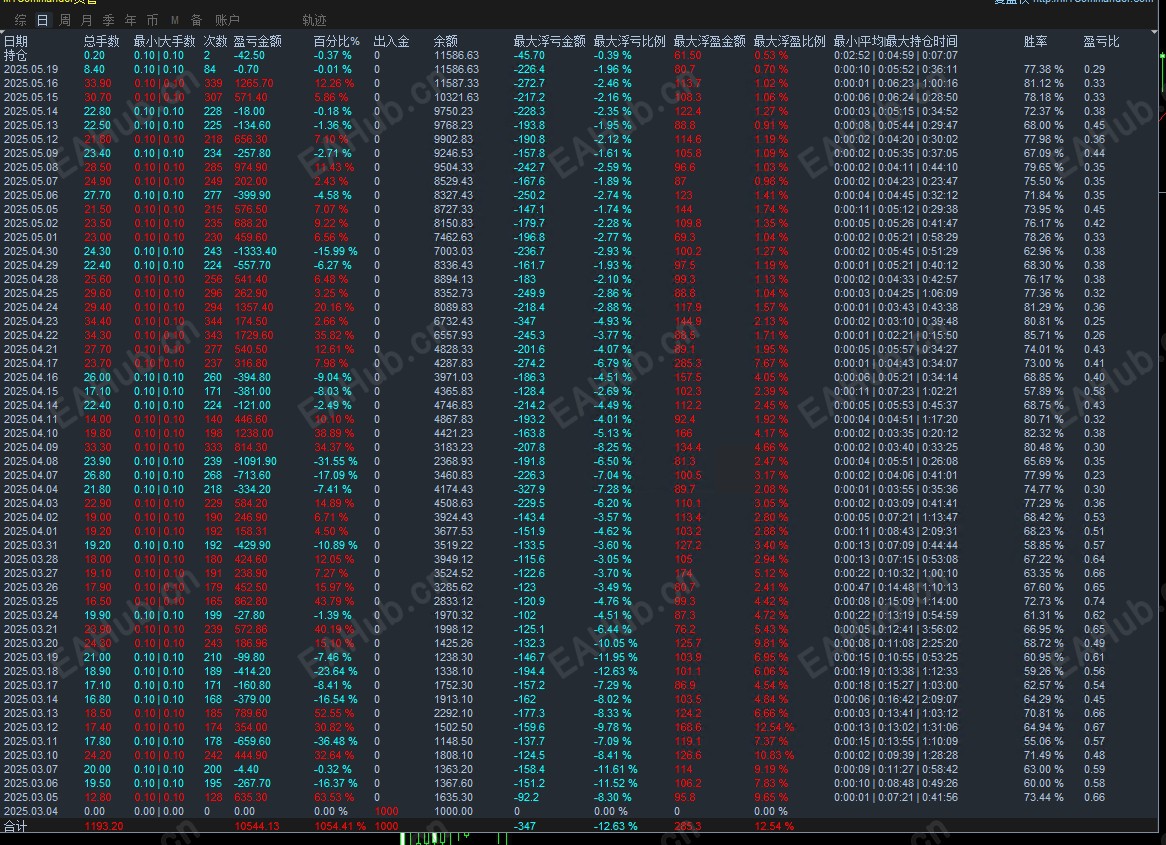Click floating loss ratio -12.63 % in 2025.03.18 row
Screen dimensions: 1166x845
pos(615,671)
